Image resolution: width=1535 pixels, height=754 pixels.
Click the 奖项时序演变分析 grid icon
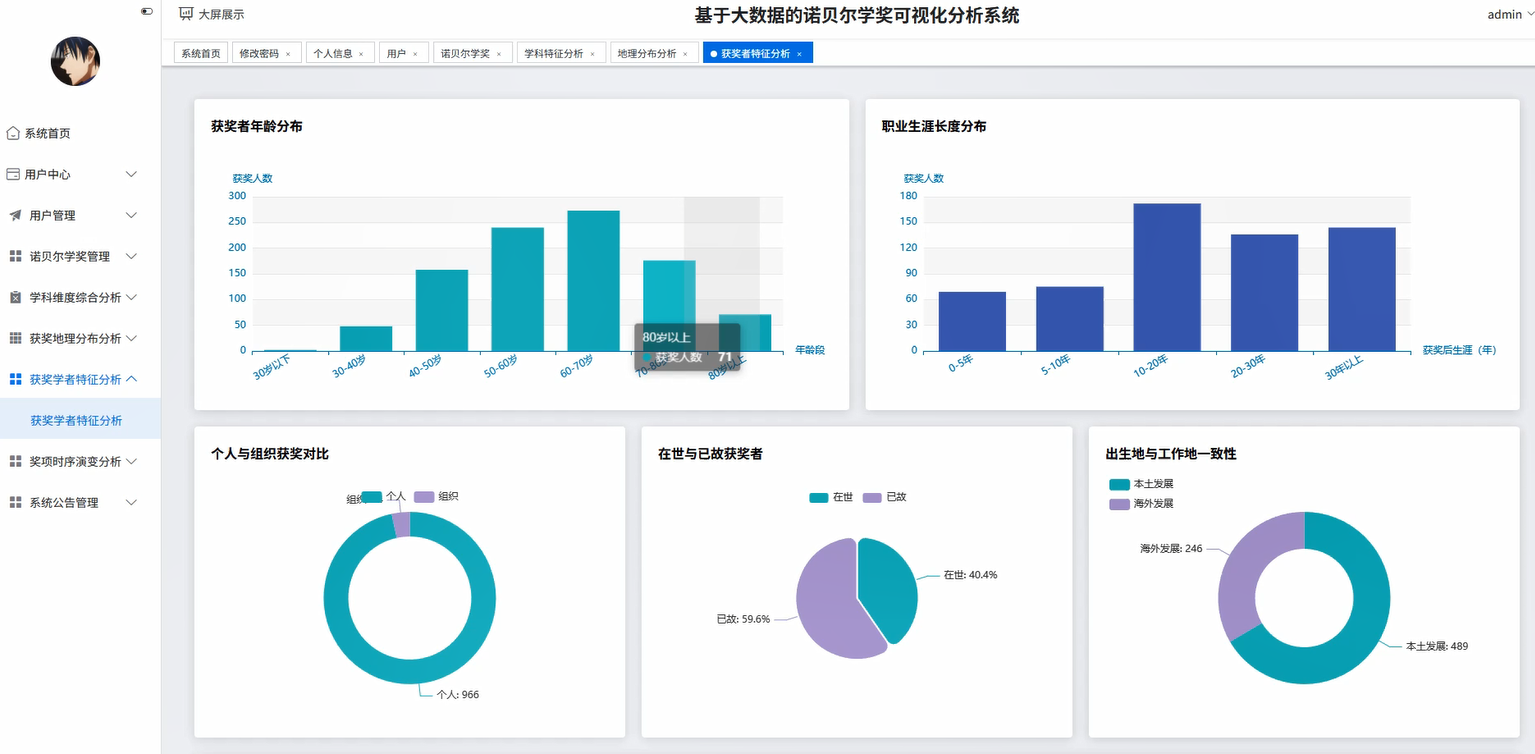pyautogui.click(x=15, y=461)
